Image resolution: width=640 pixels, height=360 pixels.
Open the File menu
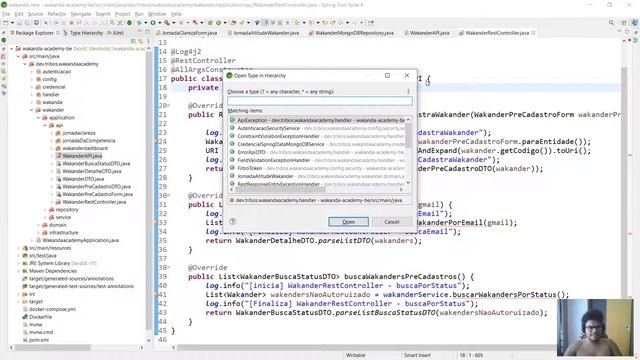coord(6,14)
